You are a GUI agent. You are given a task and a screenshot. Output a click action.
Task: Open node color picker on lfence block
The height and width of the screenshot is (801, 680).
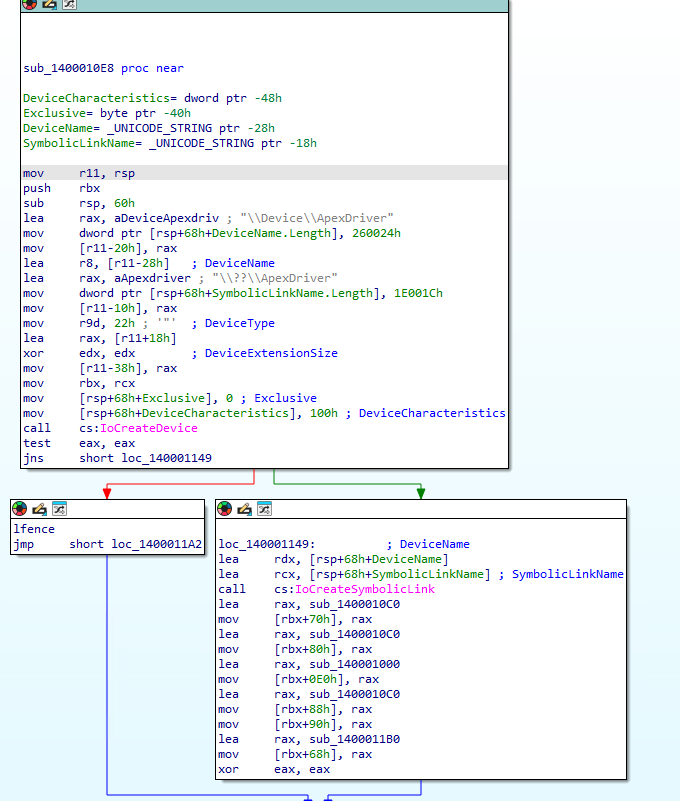[21, 509]
